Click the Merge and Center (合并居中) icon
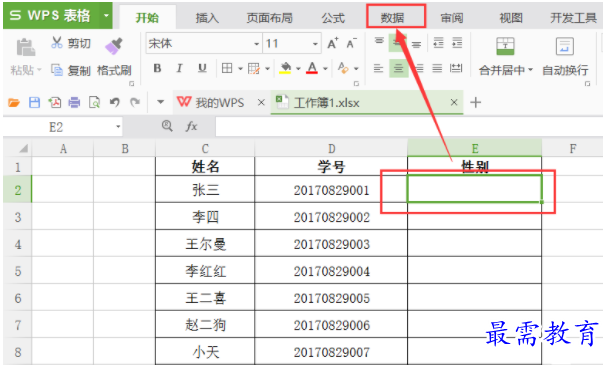 point(505,46)
